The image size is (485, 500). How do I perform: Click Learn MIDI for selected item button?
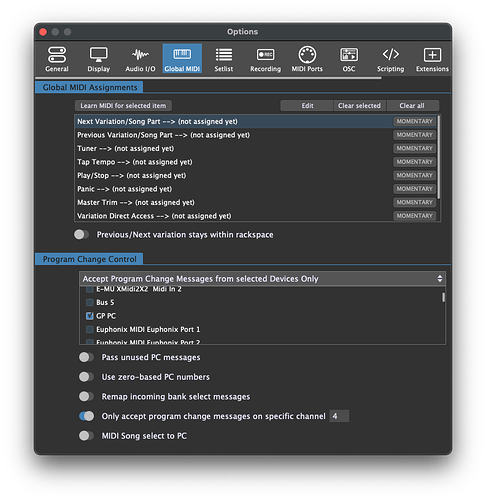123,106
